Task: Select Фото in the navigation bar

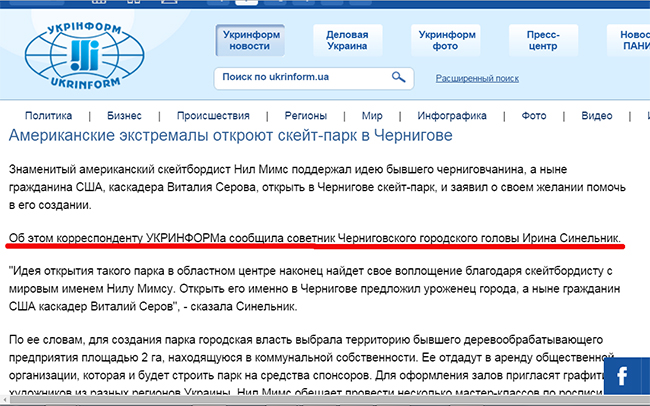Action: [x=533, y=115]
